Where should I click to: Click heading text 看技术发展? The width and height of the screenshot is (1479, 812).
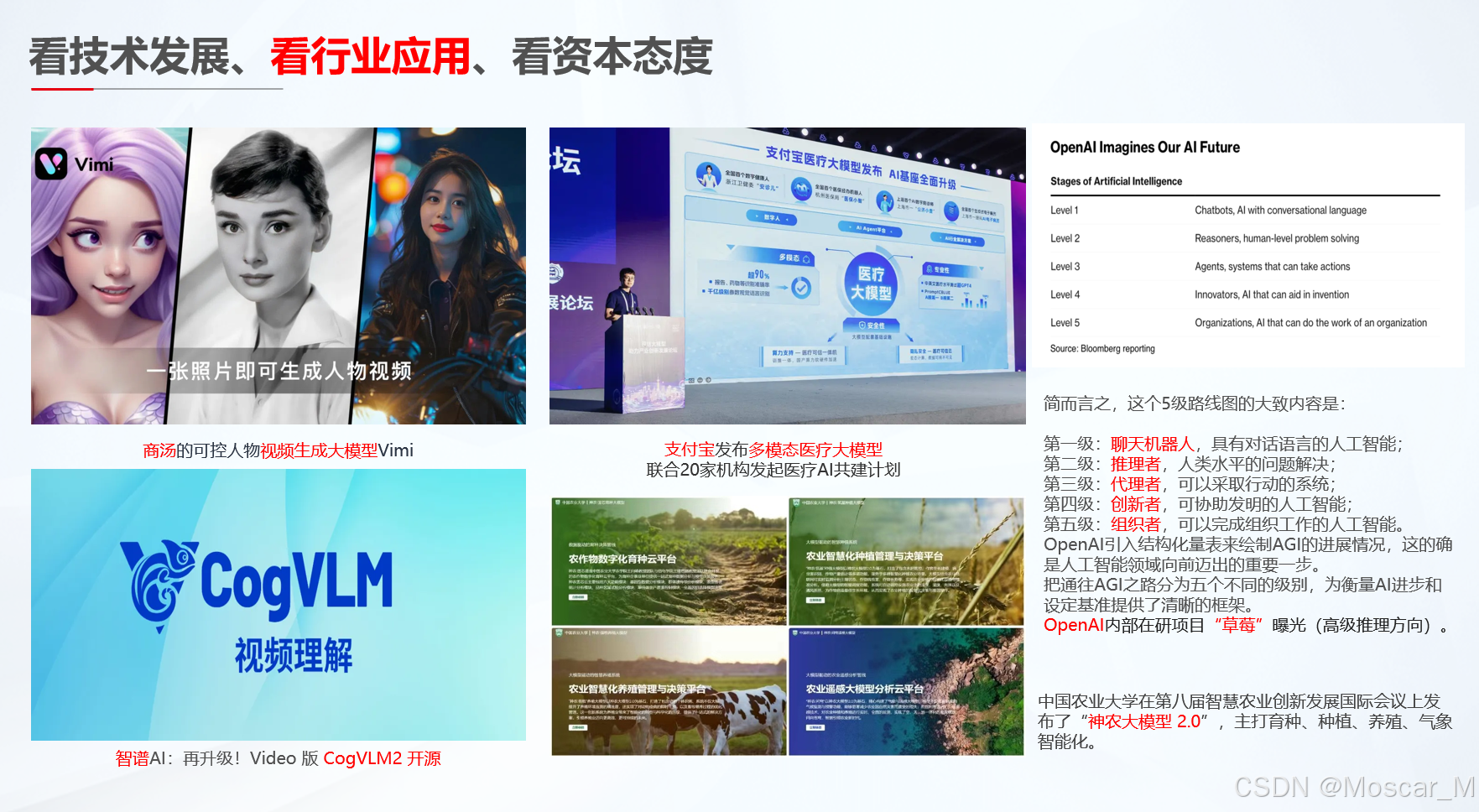click(130, 57)
